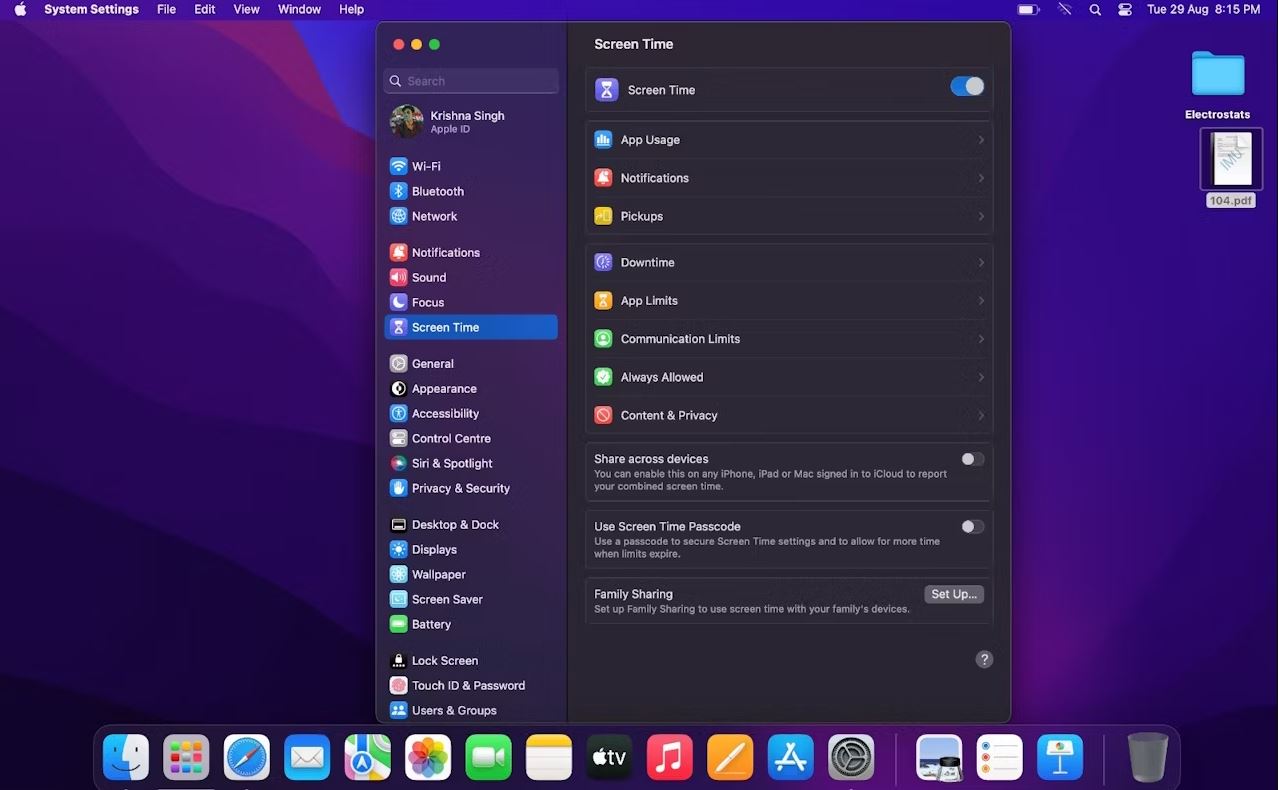This screenshot has width=1278, height=790.
Task: Launch Music from the Dock
Action: click(x=670, y=757)
